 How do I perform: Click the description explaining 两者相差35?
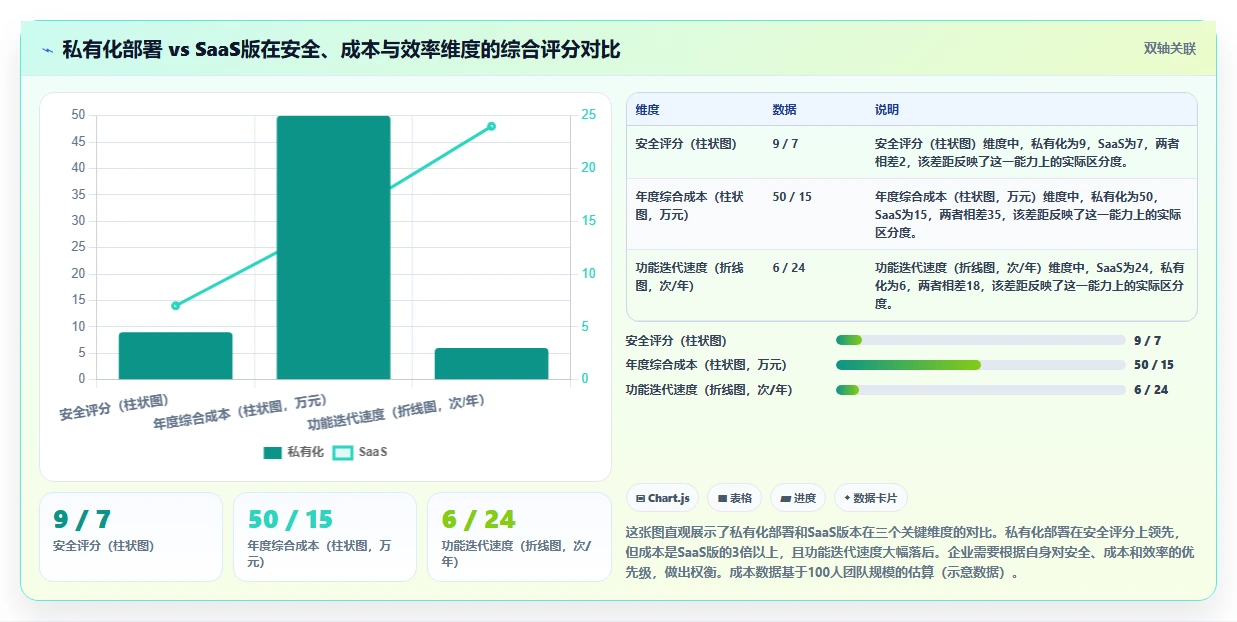1029,214
